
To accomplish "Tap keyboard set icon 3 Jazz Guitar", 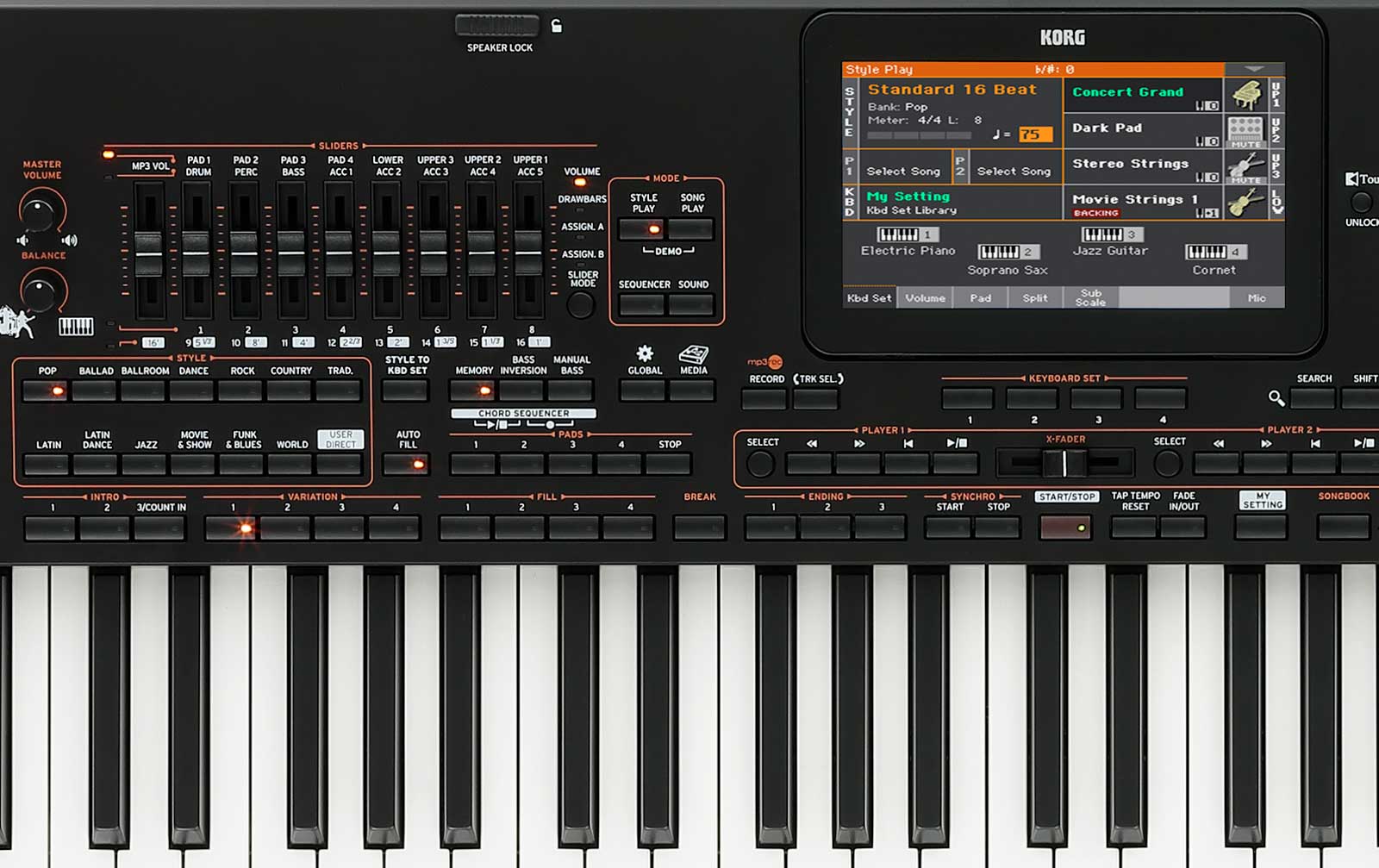I will pos(1112,234).
